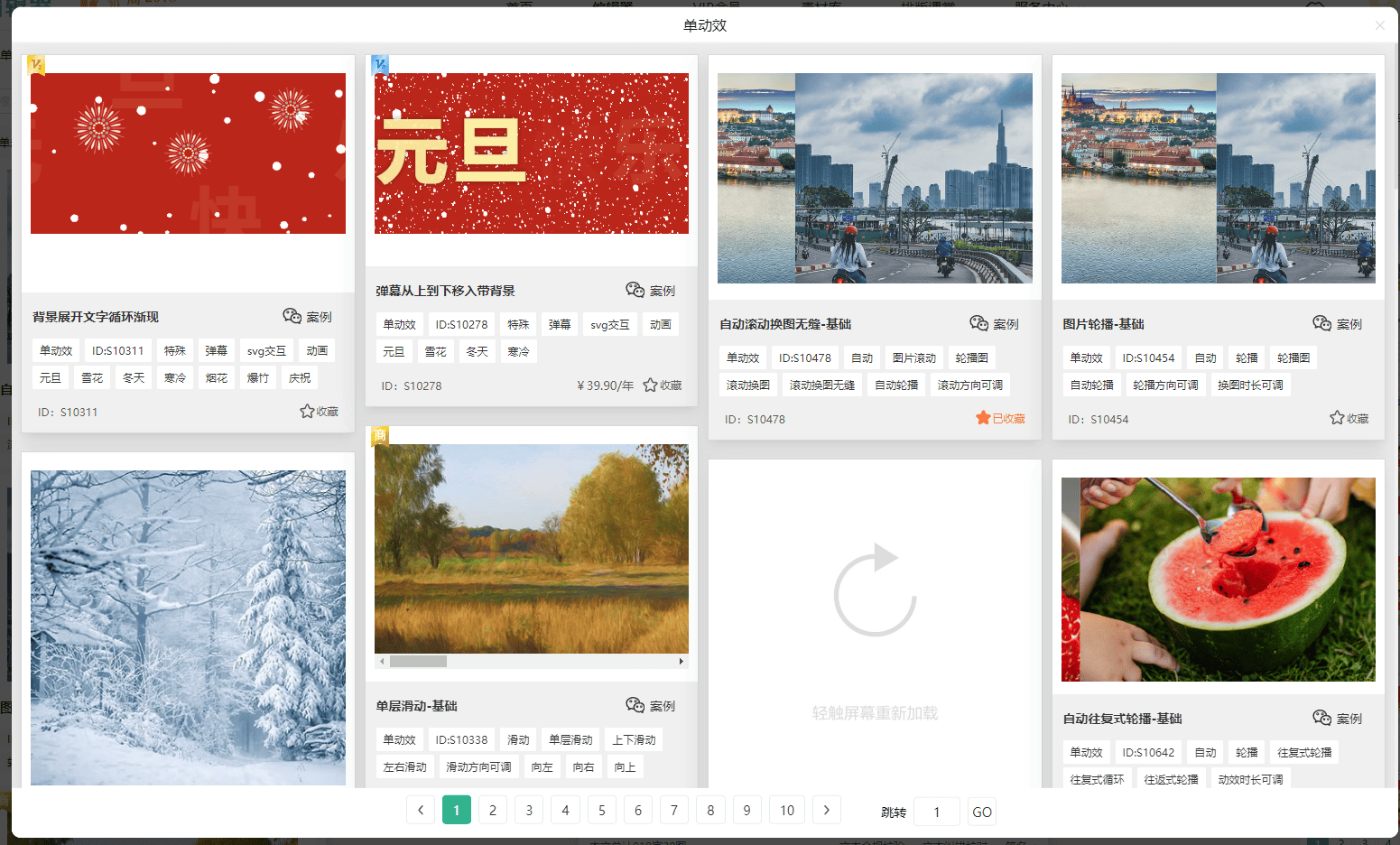Open the 元旦 snow effect thumbnail
The width and height of the screenshot is (1400, 845).
(x=532, y=153)
